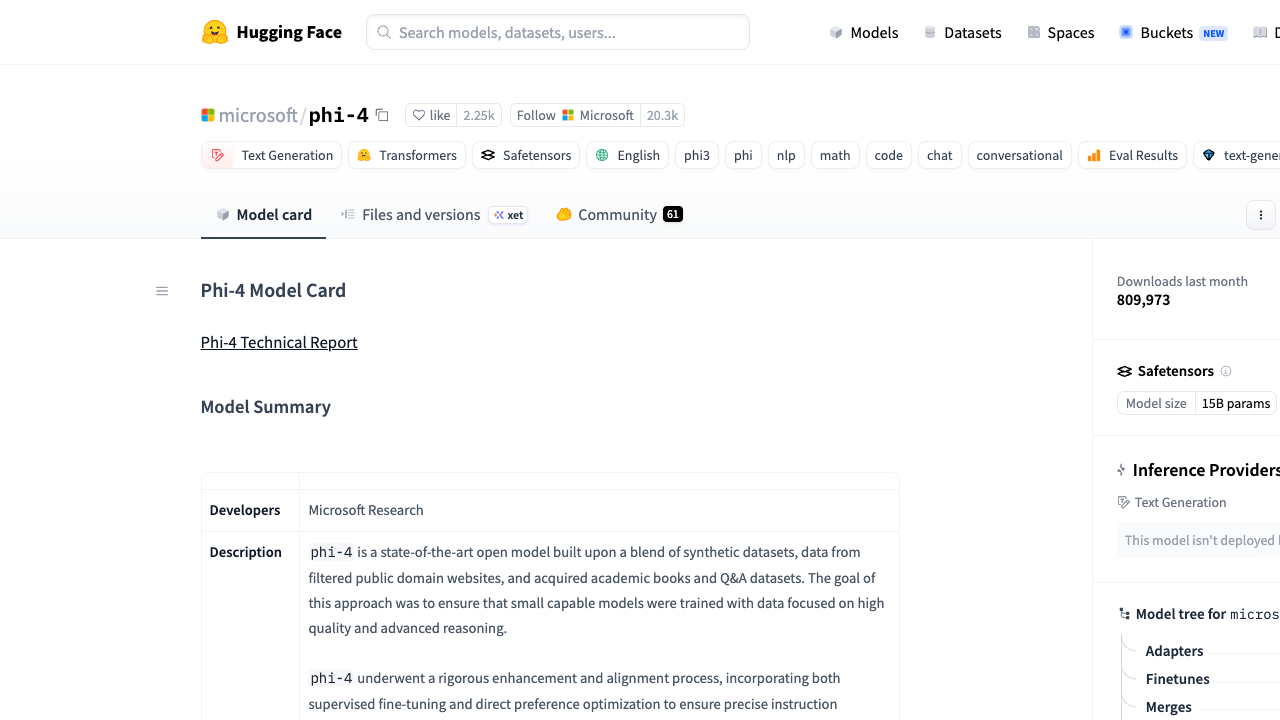Screen dimensions: 1280x720
Task: Expand the Adapters entry in model tree
Action: tap(1174, 651)
